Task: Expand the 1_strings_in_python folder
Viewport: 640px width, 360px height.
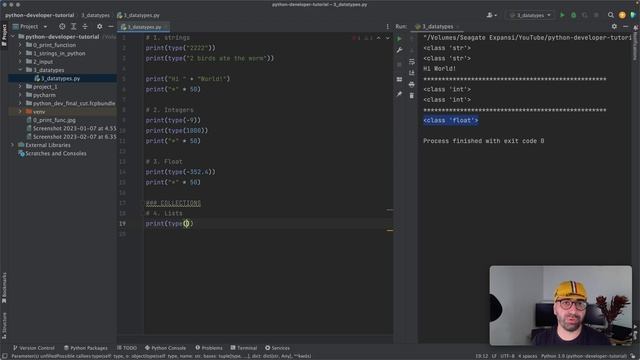Action: tap(20, 53)
